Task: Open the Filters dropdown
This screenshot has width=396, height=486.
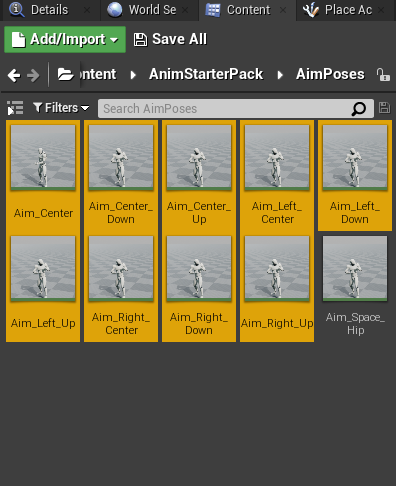Action: 61,108
